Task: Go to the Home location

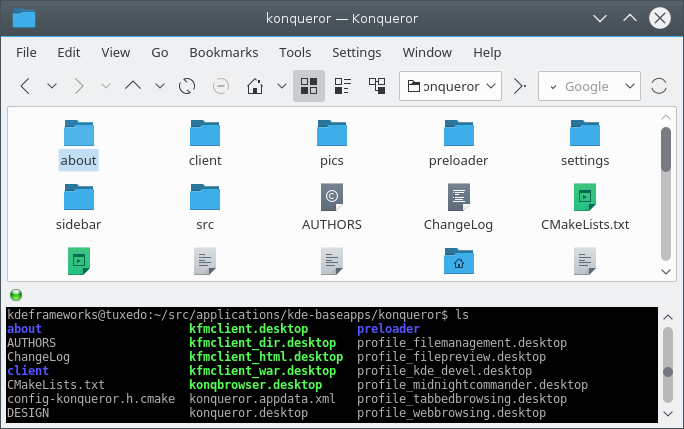Action: click(x=256, y=87)
